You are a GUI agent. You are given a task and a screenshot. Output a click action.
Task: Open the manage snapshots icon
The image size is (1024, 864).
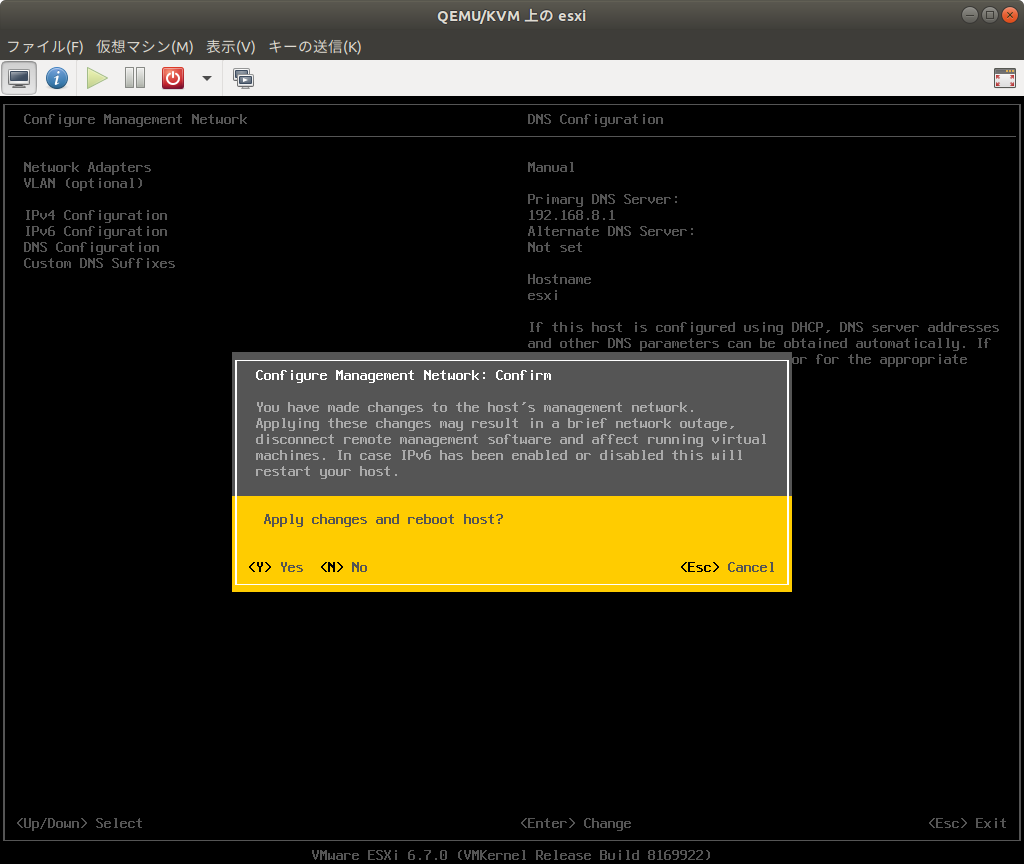pyautogui.click(x=244, y=78)
